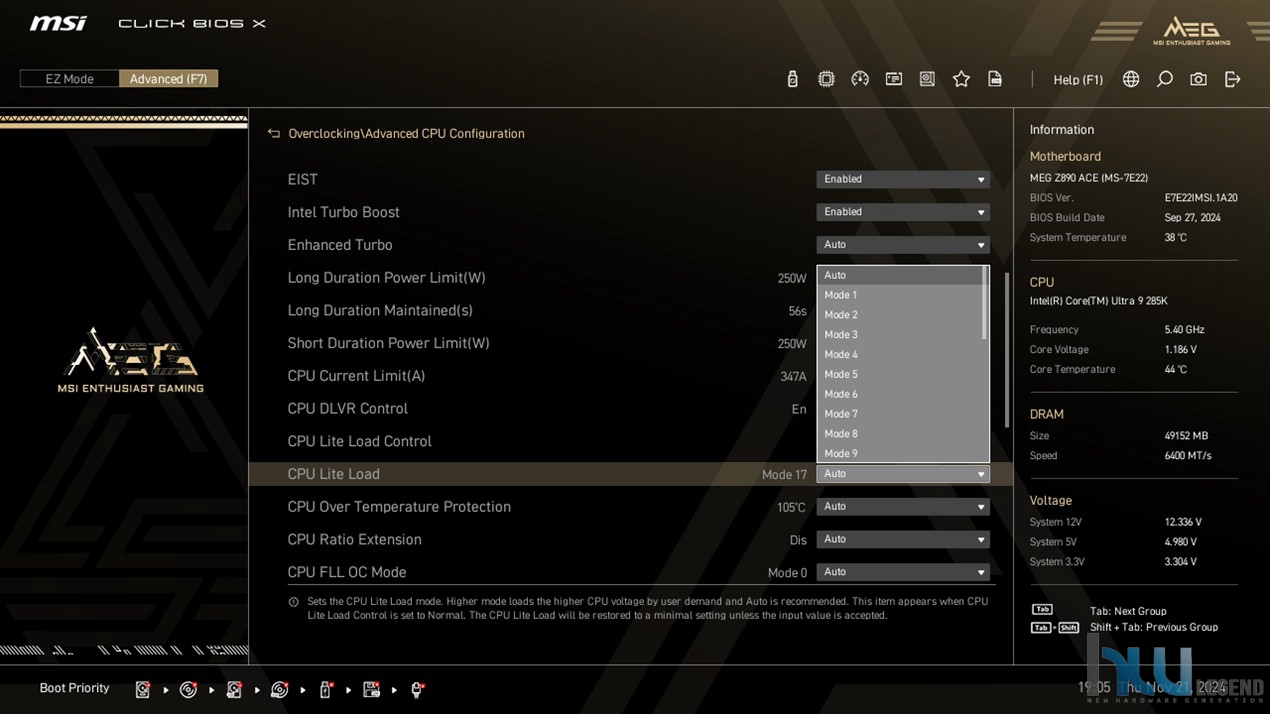Select USB key device in Boot Priority
Image resolution: width=1270 pixels, height=714 pixels.
click(x=326, y=689)
